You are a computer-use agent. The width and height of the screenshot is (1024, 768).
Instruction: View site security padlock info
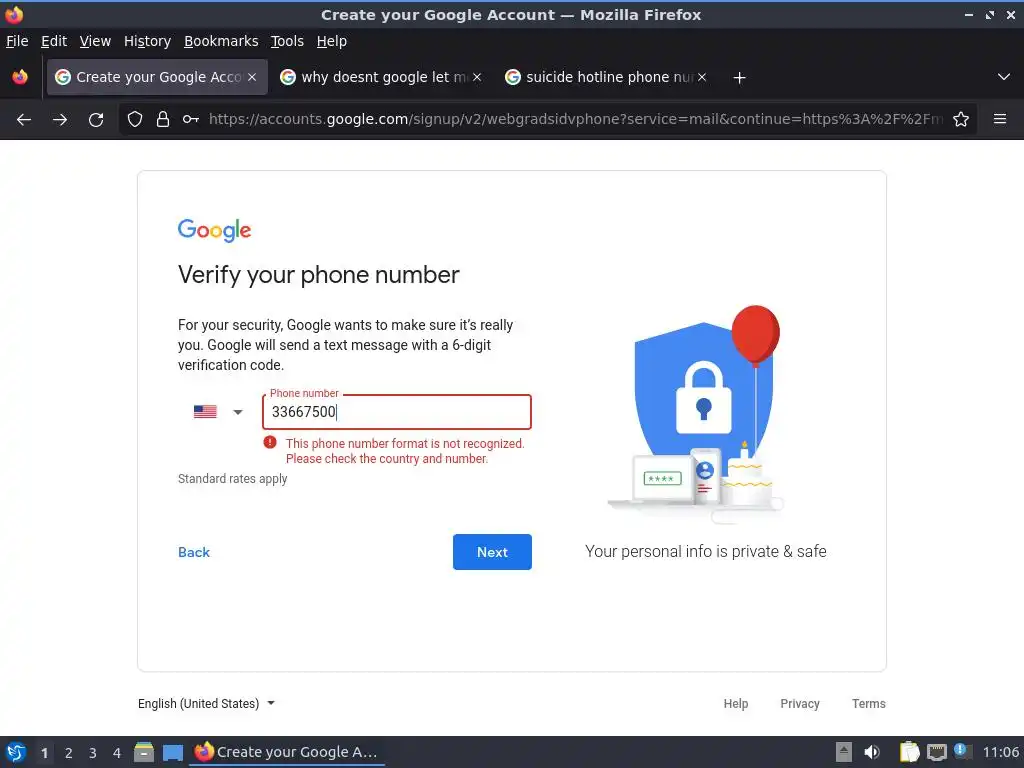pos(163,120)
